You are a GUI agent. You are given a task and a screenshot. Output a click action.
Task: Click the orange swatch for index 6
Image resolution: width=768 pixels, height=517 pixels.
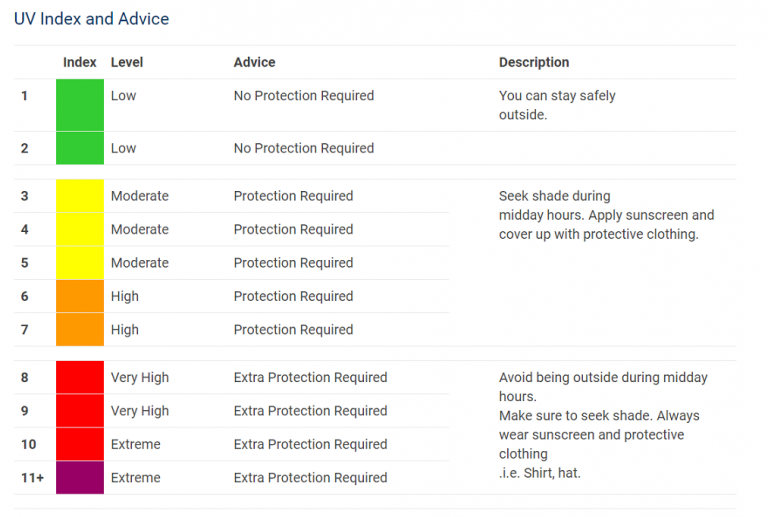coord(80,296)
